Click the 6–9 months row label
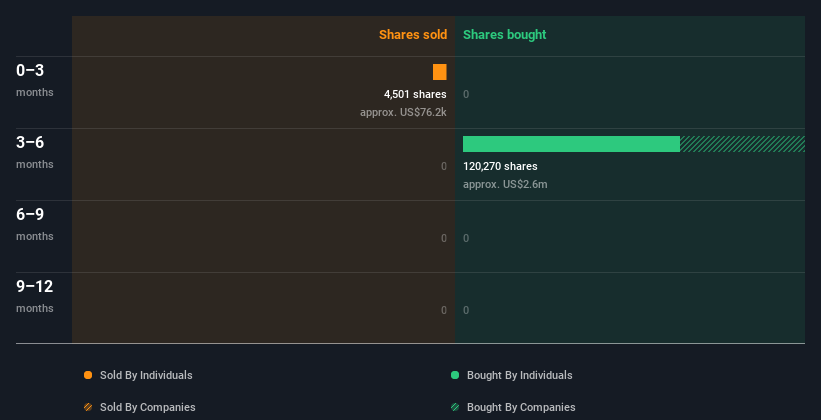This screenshot has height=420, width=821. (35, 224)
